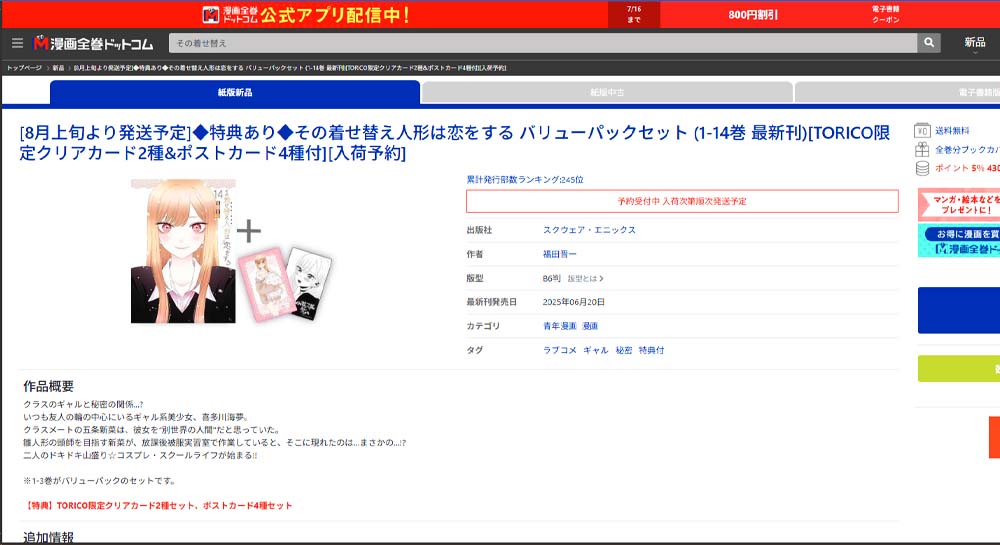Click the app icon in top banner
The width and height of the screenshot is (1000, 545).
[x=210, y=15]
